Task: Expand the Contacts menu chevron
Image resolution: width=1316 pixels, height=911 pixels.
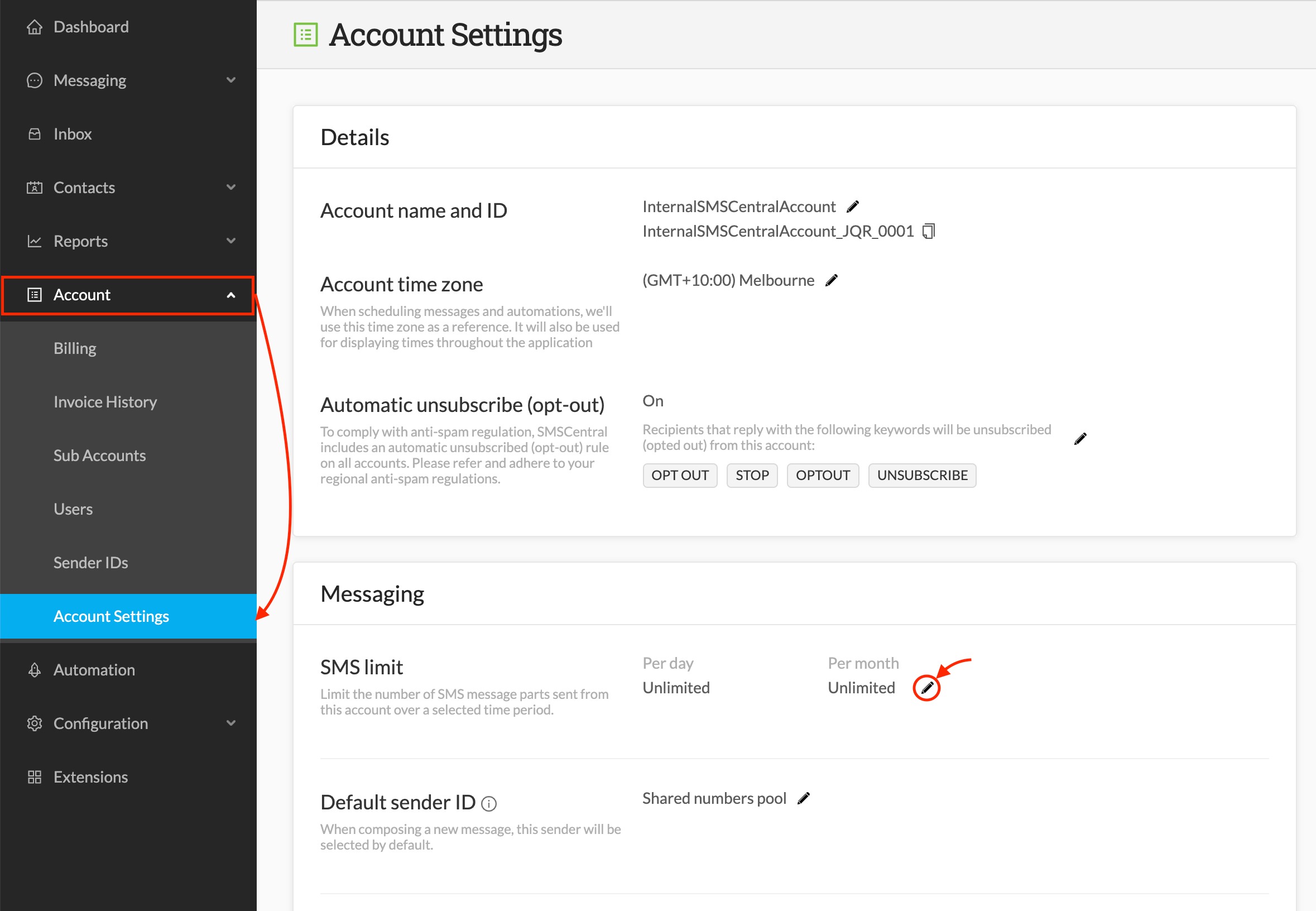Action: point(231,187)
